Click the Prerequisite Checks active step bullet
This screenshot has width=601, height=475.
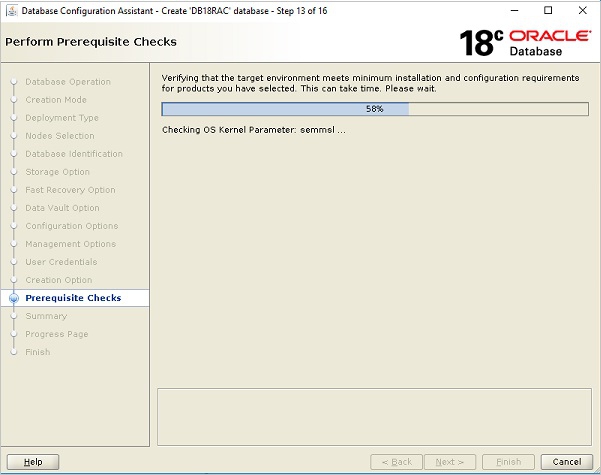click(14, 298)
